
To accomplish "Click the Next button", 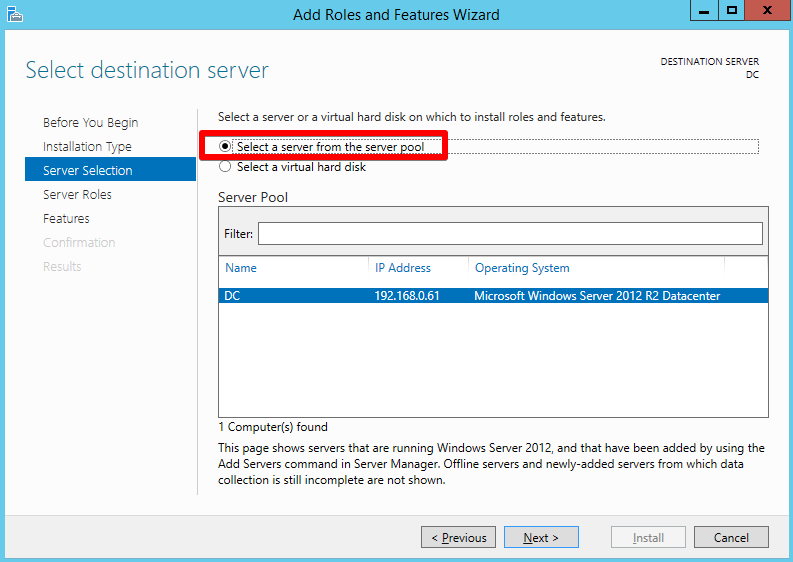I will [x=541, y=537].
